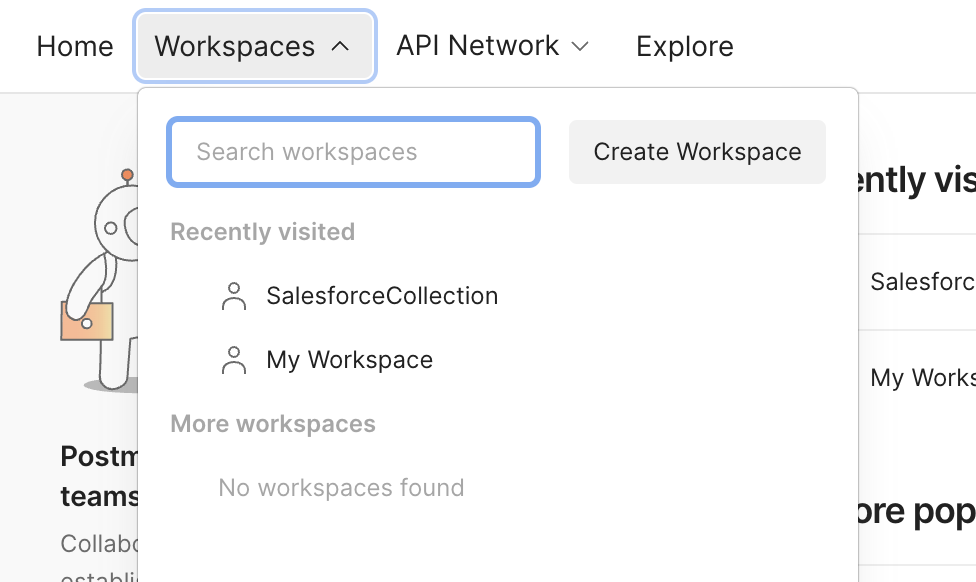Click the truncated My Workspace entry at right edge
Screen dimensions: 976x582
click(x=922, y=378)
